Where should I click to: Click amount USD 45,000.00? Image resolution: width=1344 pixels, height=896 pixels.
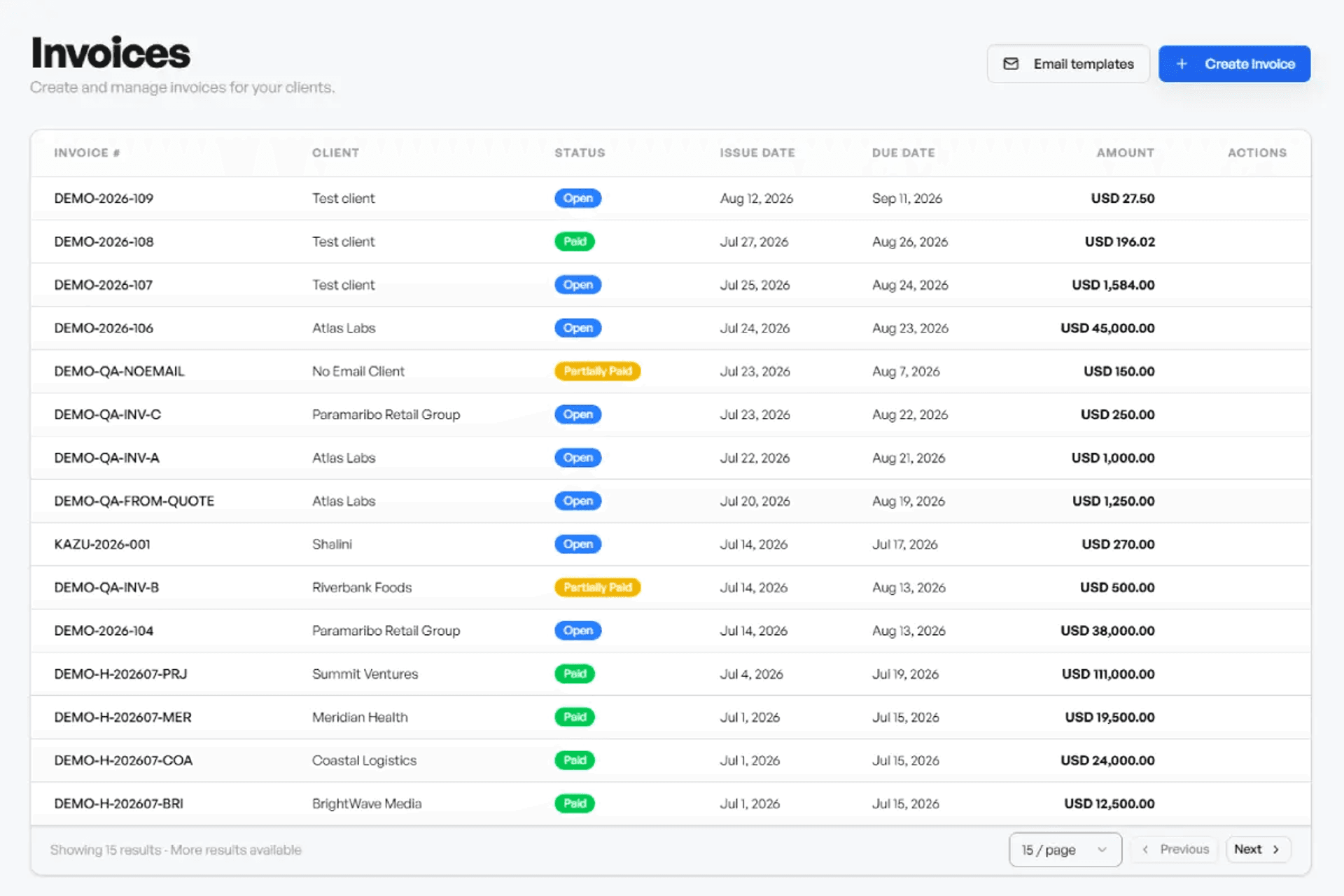point(1107,328)
